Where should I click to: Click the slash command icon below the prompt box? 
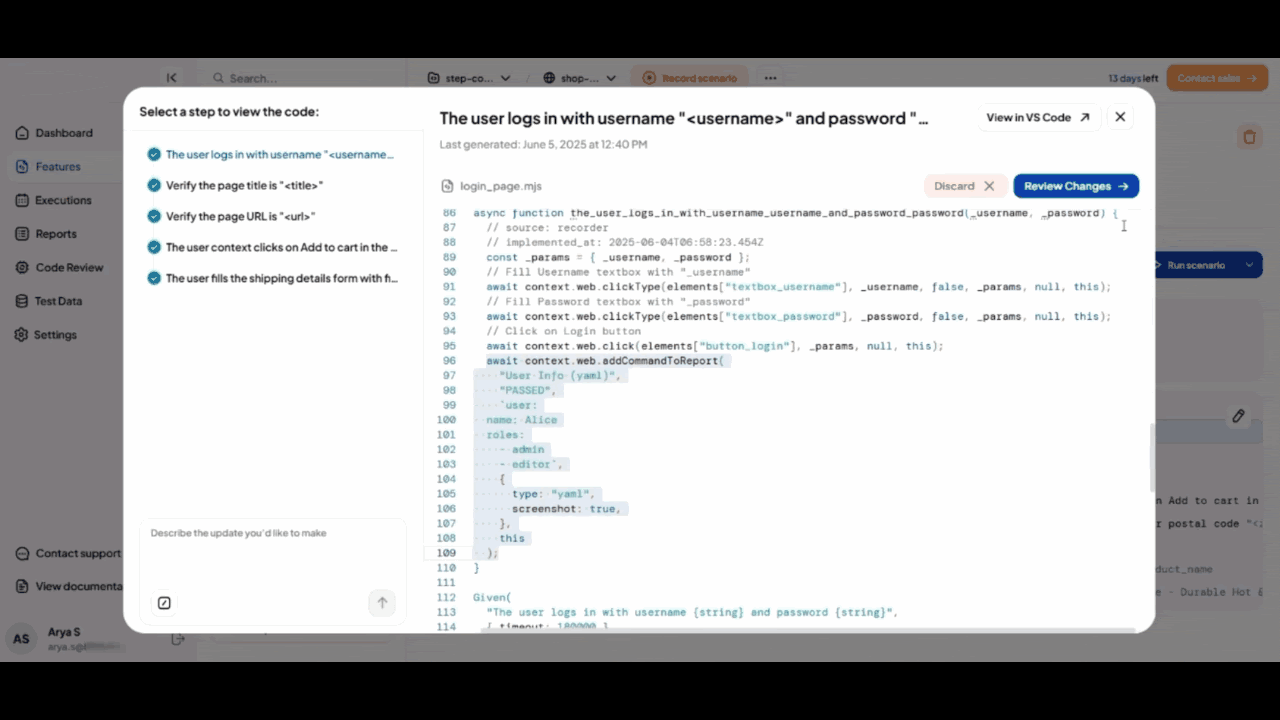click(164, 603)
